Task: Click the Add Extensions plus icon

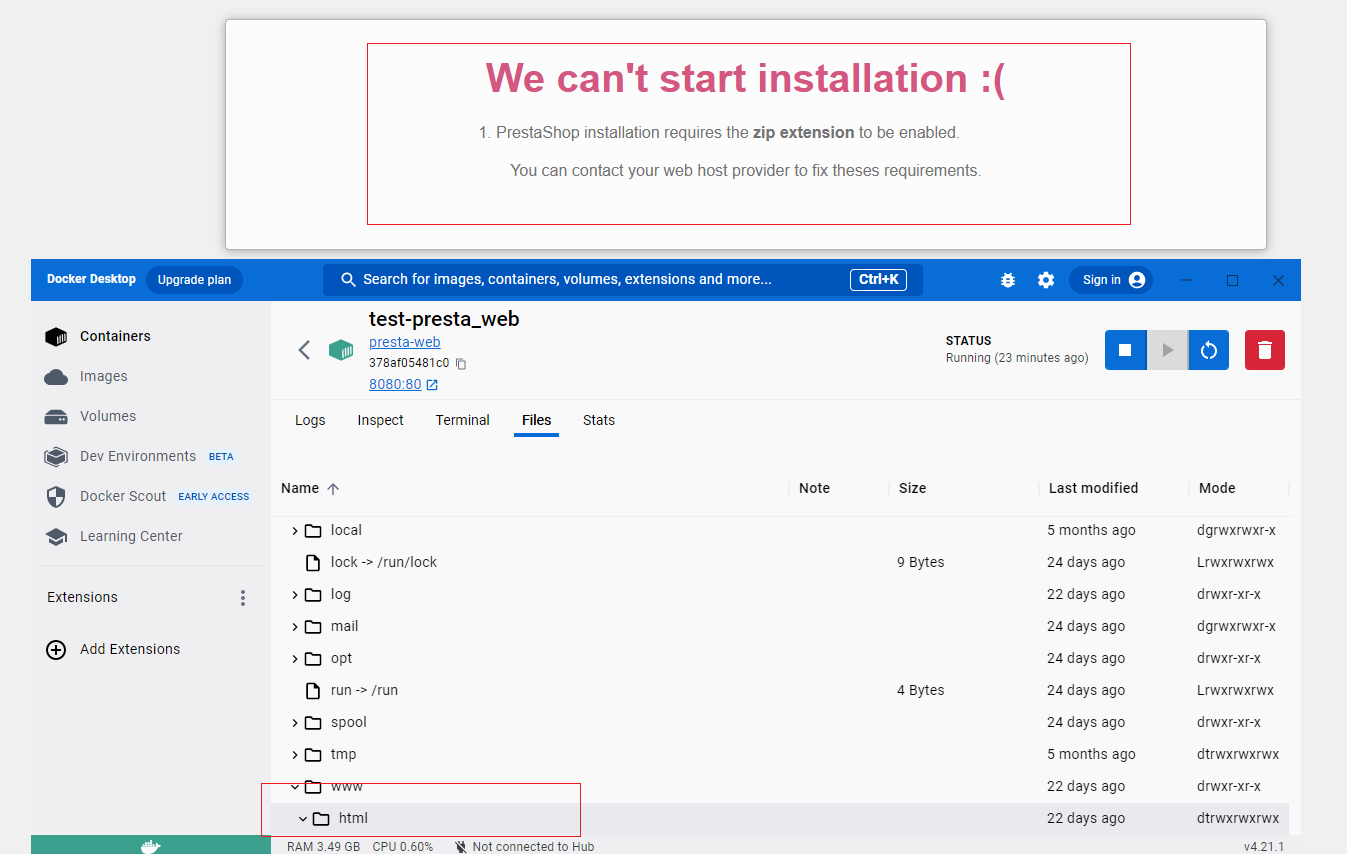Action: (x=57, y=650)
